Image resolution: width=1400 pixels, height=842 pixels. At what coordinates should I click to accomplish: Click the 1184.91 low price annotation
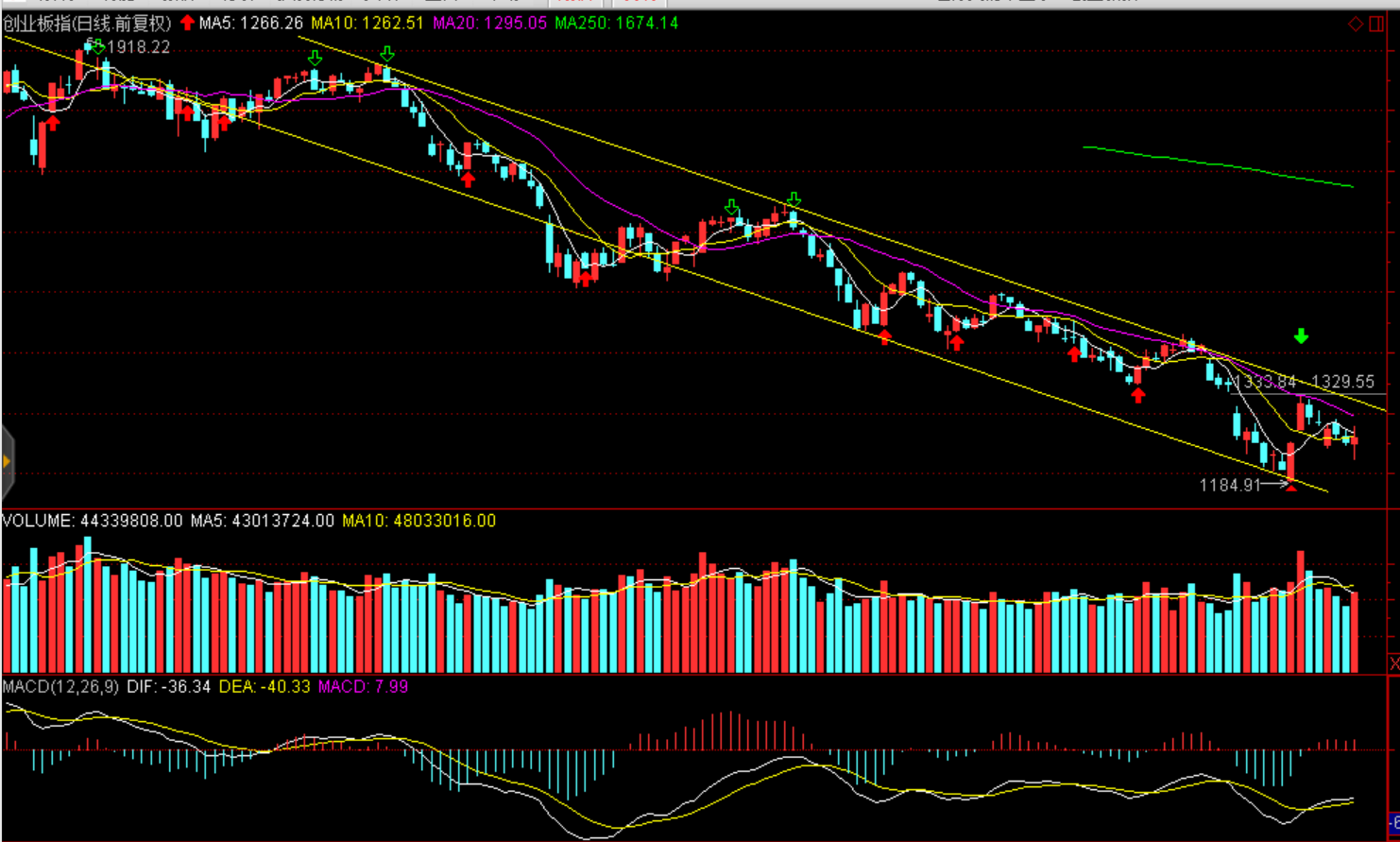(x=1230, y=485)
